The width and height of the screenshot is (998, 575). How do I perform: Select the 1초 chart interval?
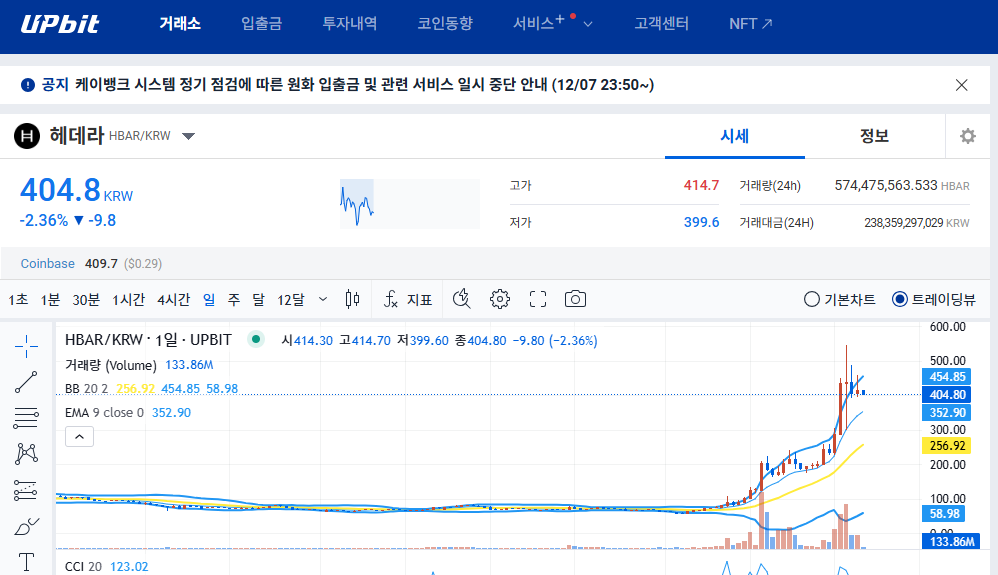click(18, 299)
